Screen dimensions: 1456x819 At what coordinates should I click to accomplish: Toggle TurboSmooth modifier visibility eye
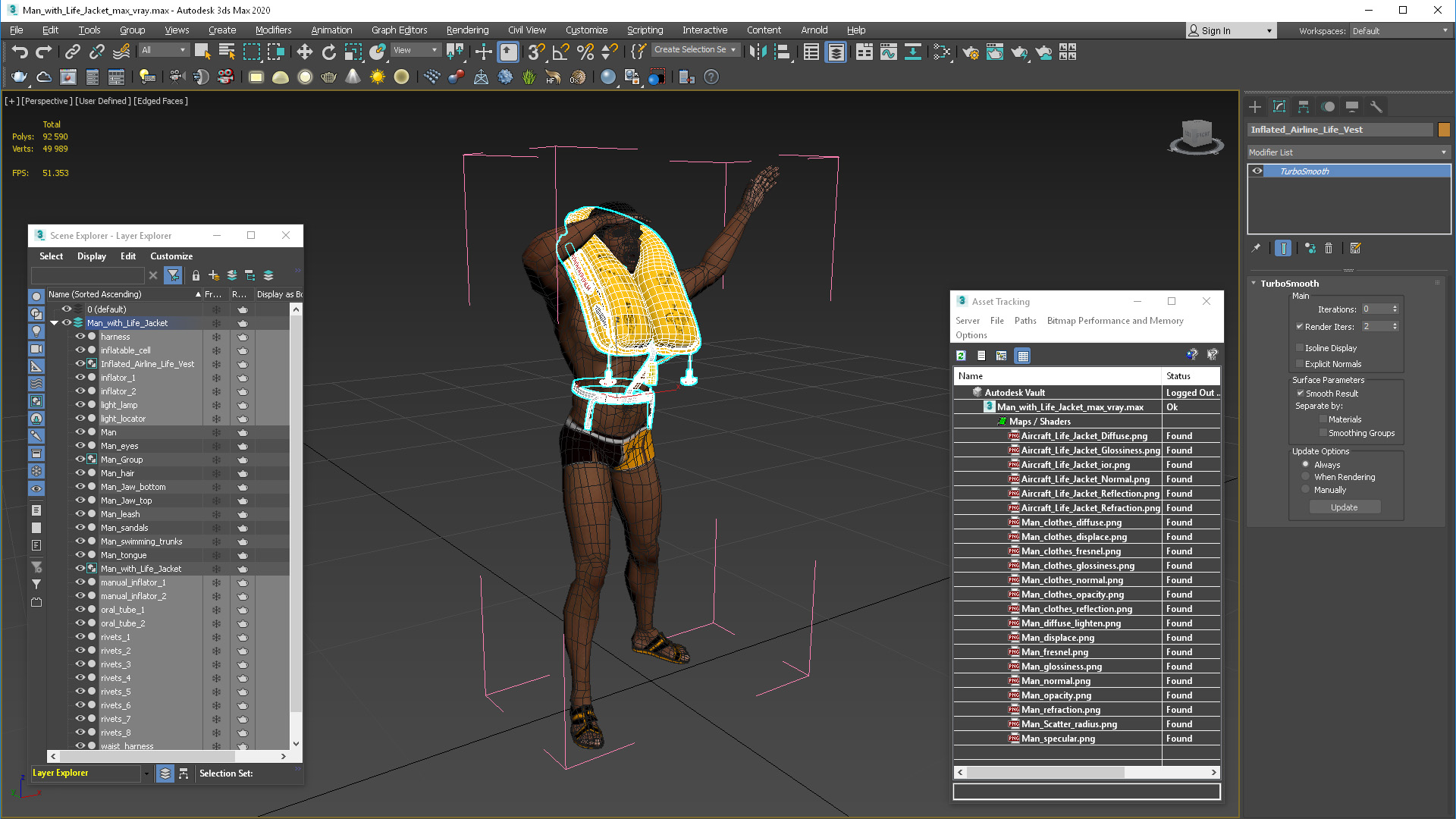point(1257,171)
